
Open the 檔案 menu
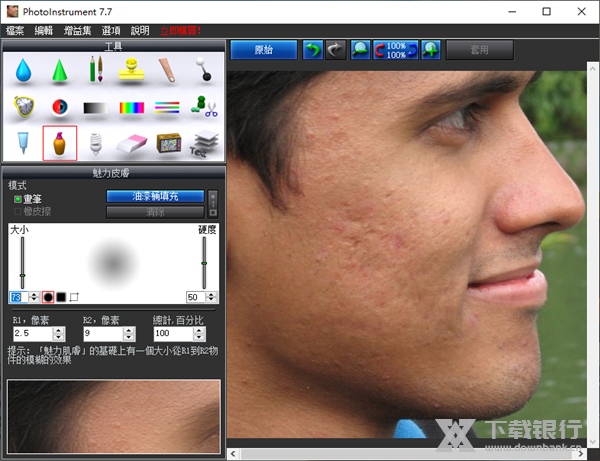17,31
